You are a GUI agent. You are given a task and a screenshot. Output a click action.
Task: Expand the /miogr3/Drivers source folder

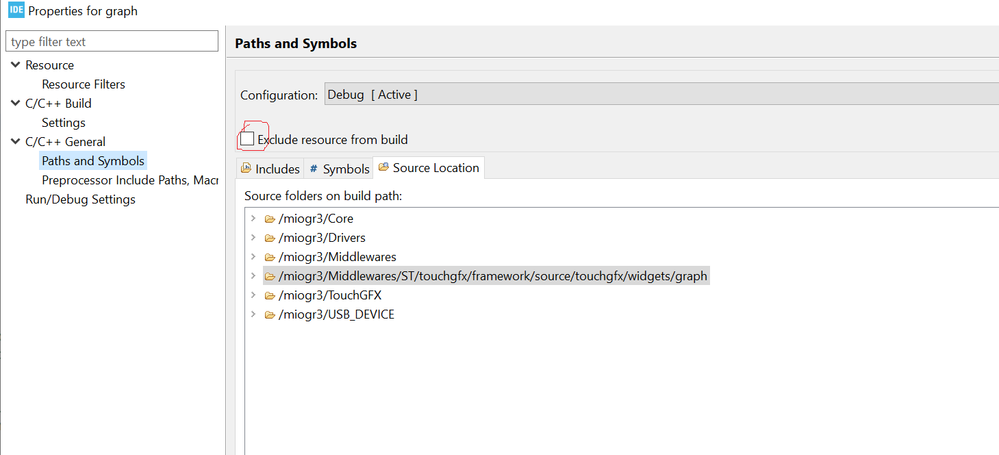[x=253, y=238]
